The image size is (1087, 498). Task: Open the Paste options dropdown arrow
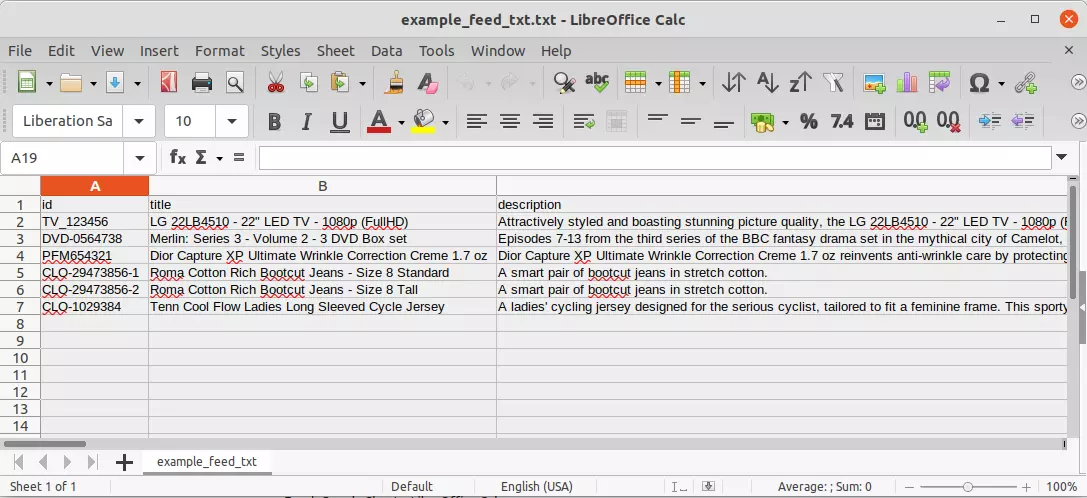click(362, 84)
